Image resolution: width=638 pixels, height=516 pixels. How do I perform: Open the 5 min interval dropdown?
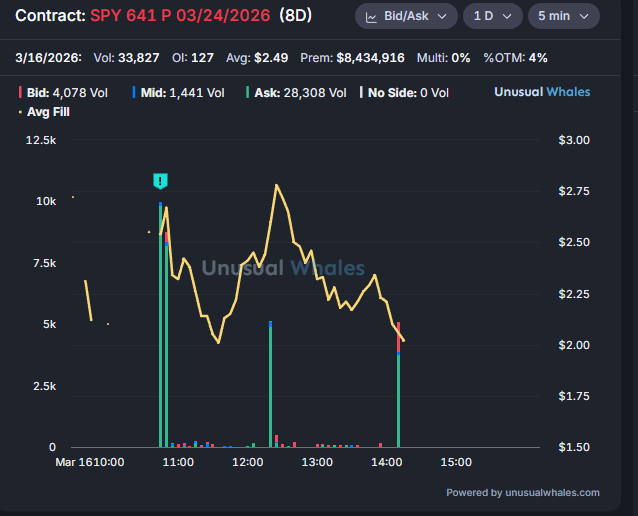(564, 16)
